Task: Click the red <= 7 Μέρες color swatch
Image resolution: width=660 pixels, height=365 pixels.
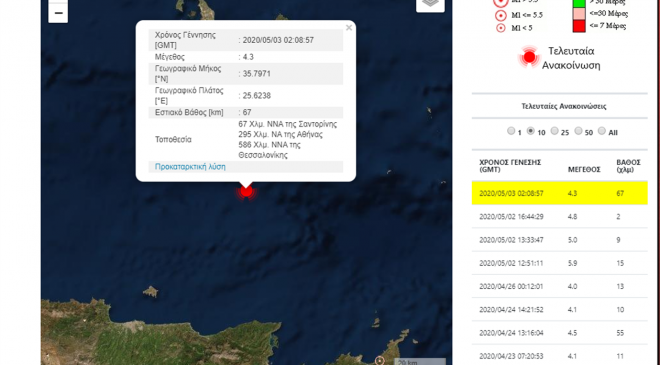Action: tap(579, 26)
